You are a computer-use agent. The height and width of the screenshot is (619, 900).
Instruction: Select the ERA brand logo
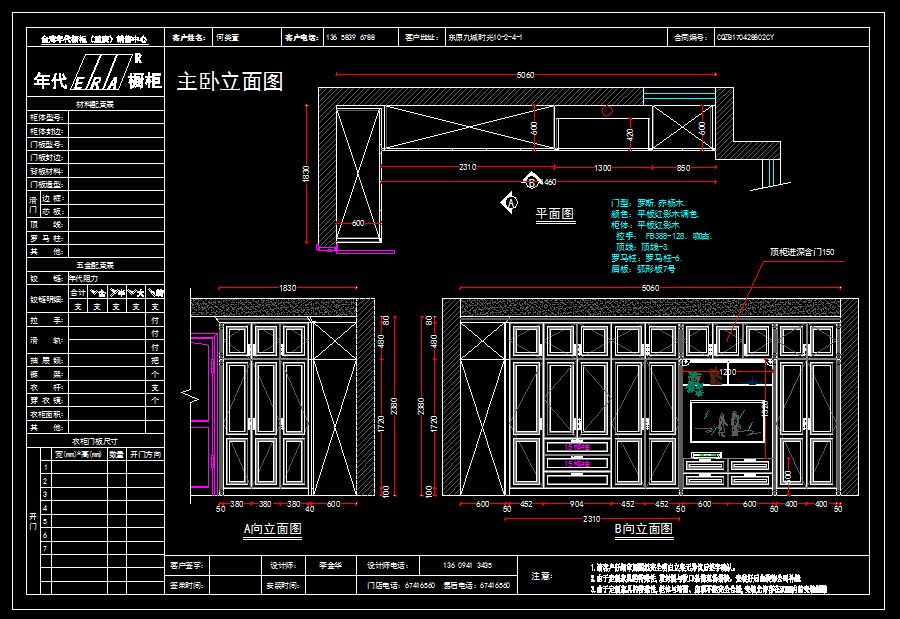click(98, 81)
